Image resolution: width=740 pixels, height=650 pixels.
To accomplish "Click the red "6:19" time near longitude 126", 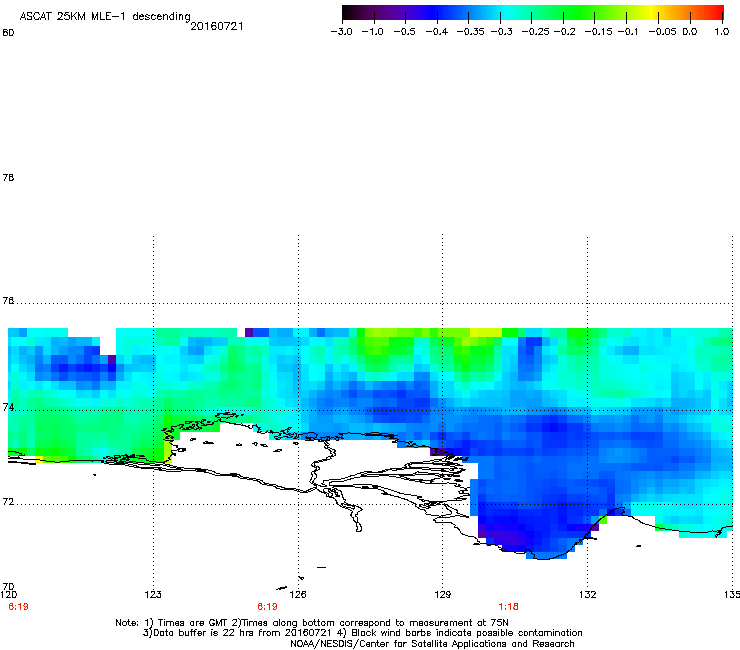I will point(267,607).
